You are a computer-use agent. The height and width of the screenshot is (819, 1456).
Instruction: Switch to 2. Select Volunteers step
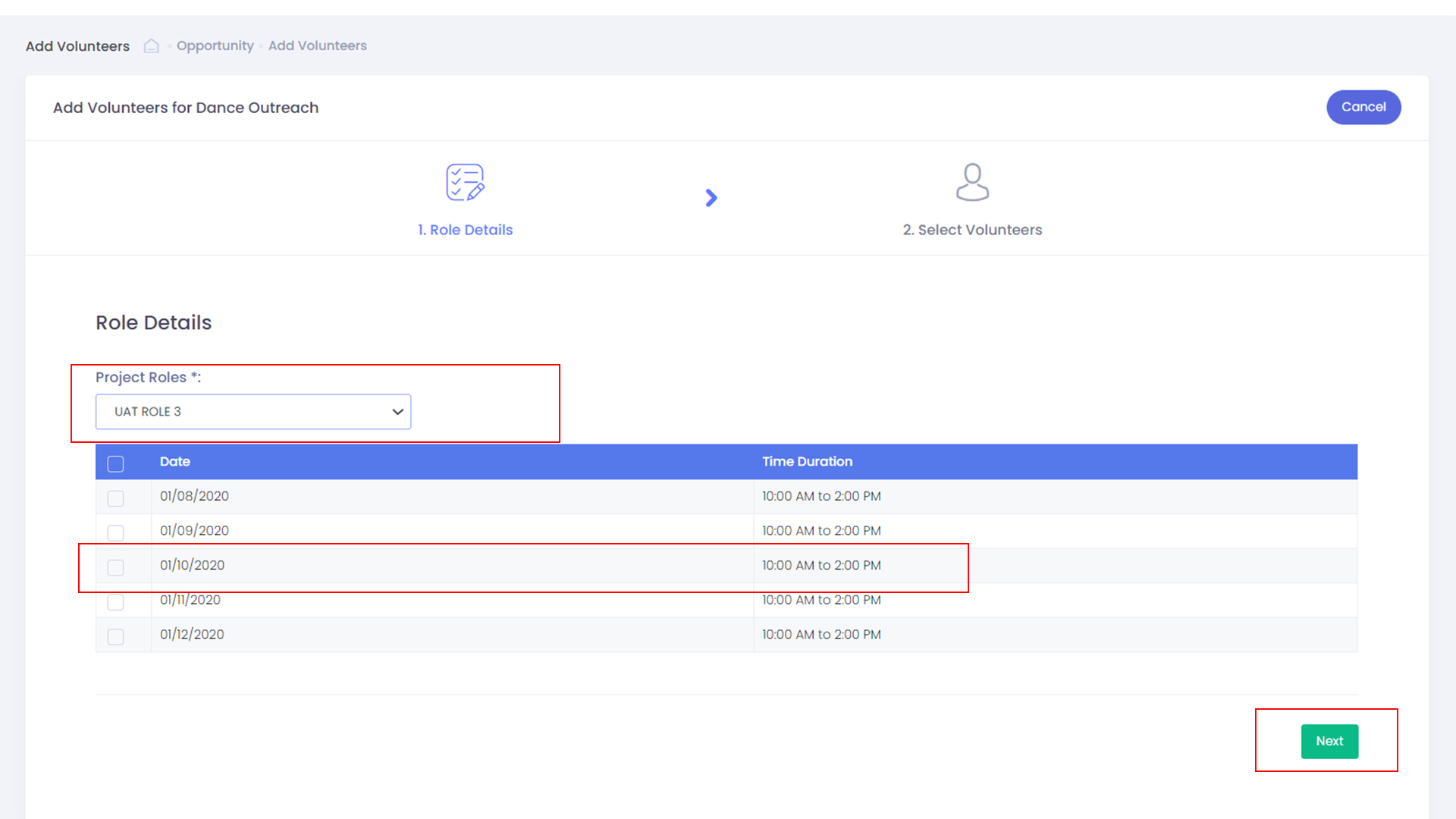pyautogui.click(x=972, y=230)
